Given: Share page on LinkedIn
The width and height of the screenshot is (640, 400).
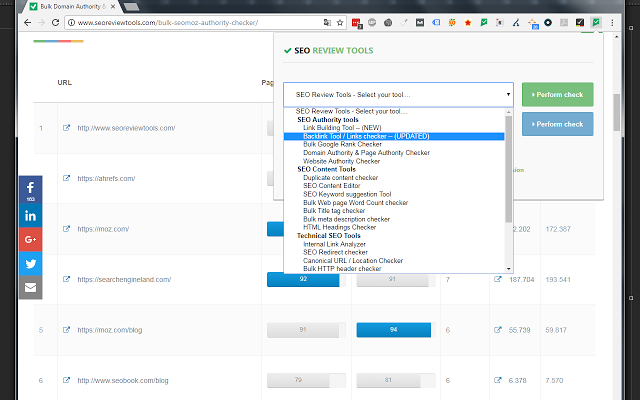Looking at the screenshot, I should coord(30,216).
